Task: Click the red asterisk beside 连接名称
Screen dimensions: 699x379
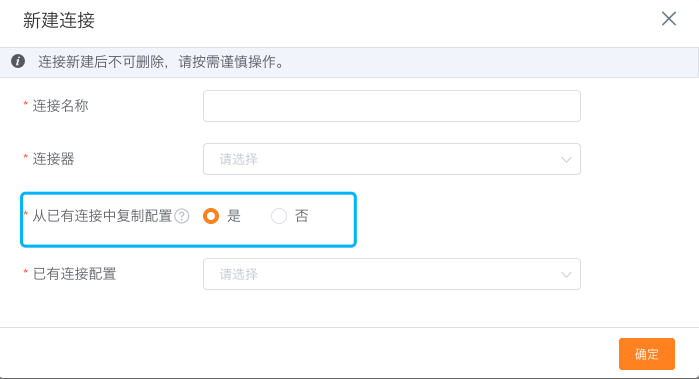Action: 25,105
